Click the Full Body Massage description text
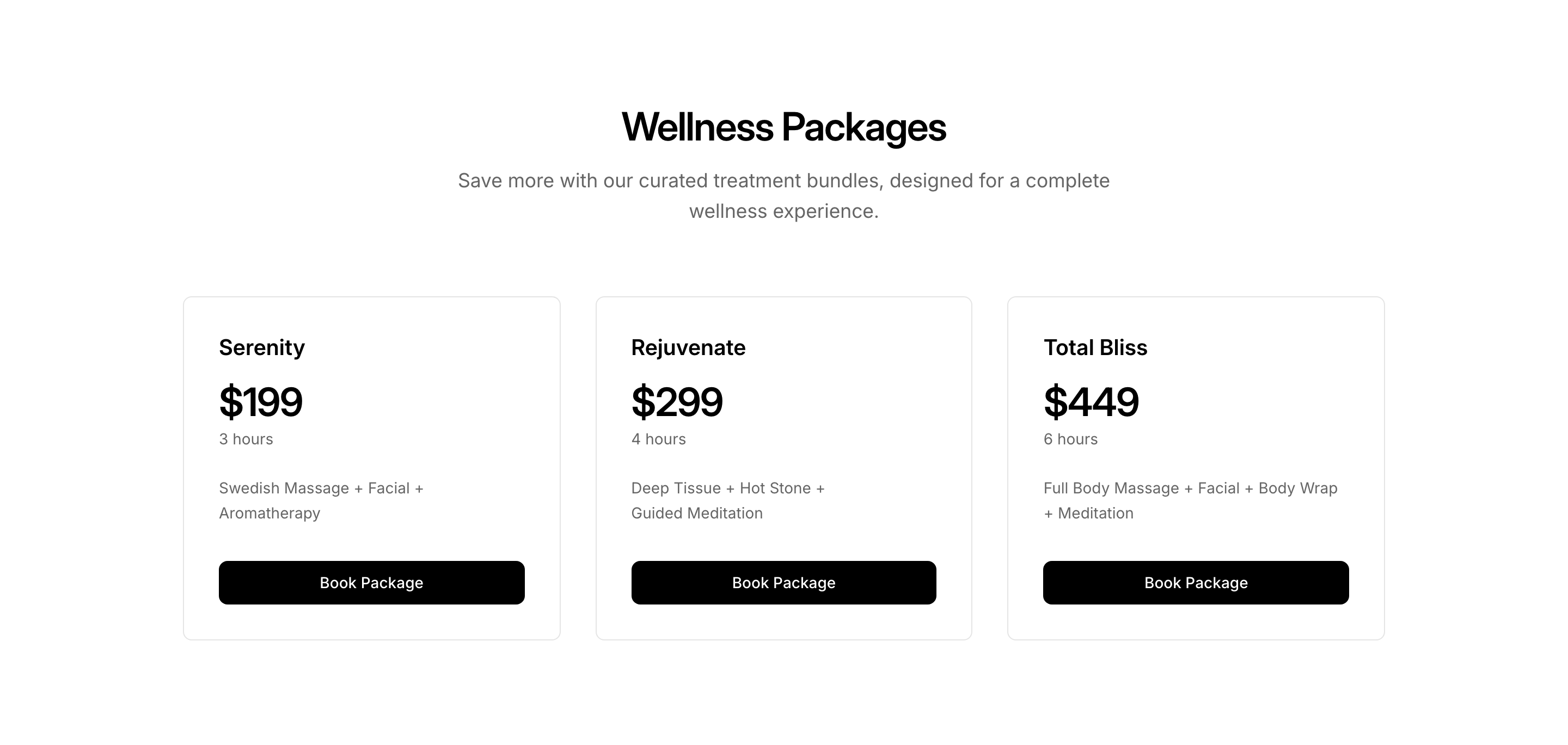This screenshot has height=745, width=1568. 1190,488
